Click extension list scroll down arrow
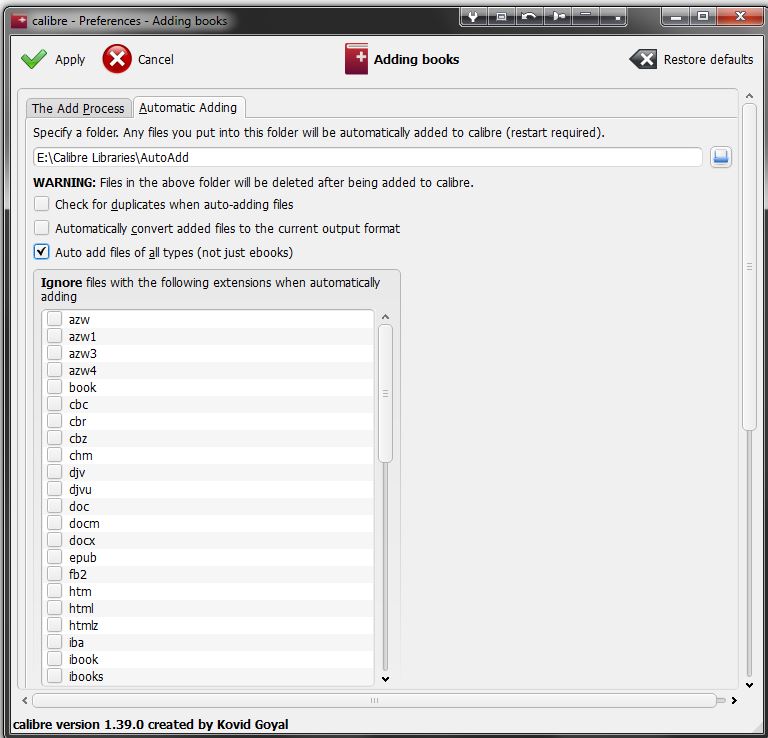This screenshot has width=768, height=738. click(x=385, y=679)
